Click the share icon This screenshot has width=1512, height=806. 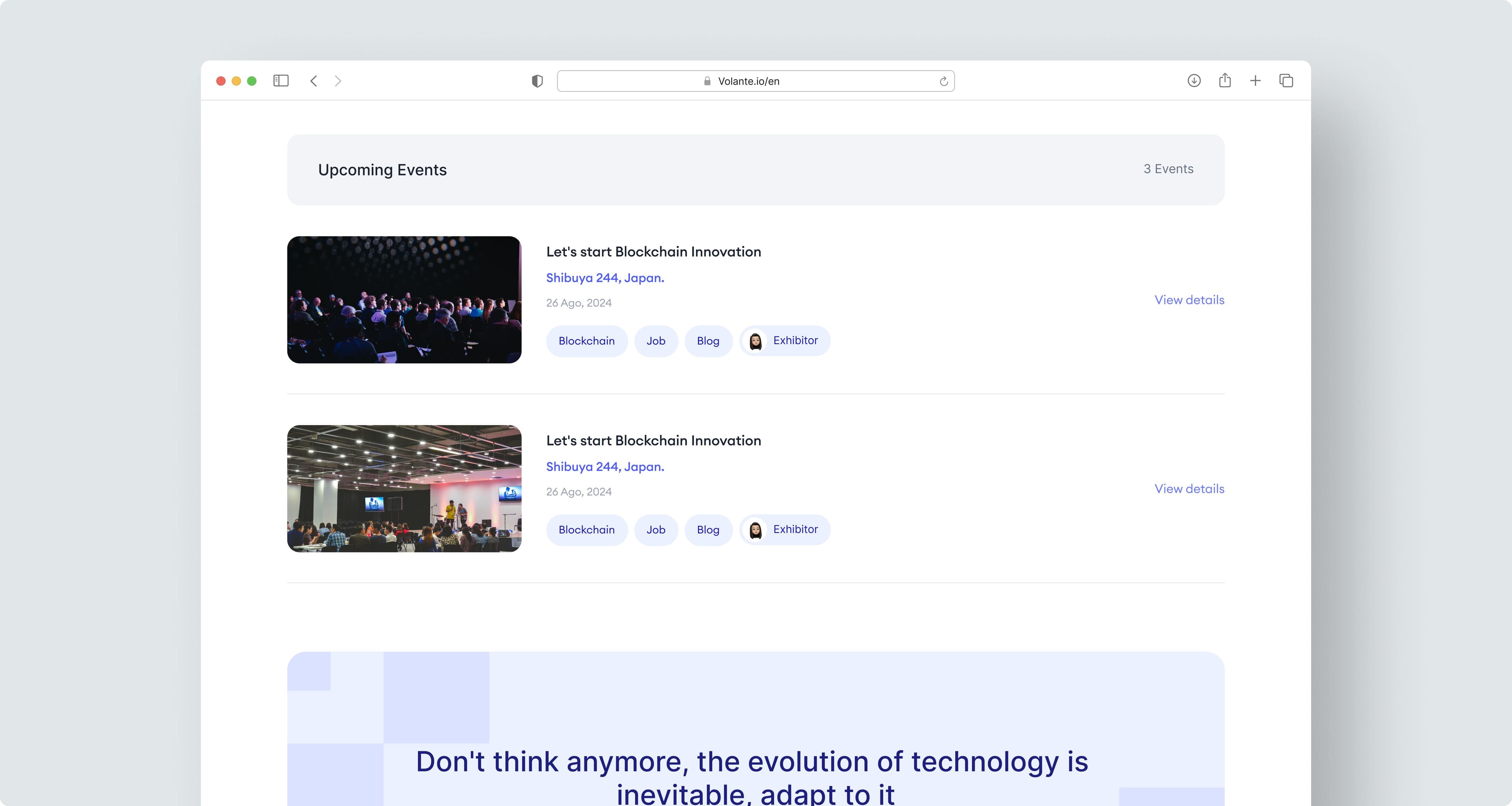pos(1225,80)
